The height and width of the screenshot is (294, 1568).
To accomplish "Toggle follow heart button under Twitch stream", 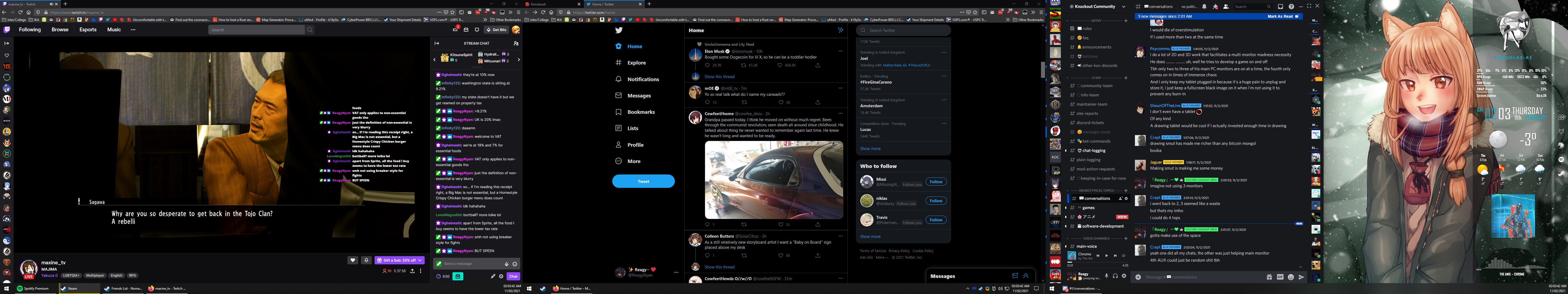I will tap(353, 261).
